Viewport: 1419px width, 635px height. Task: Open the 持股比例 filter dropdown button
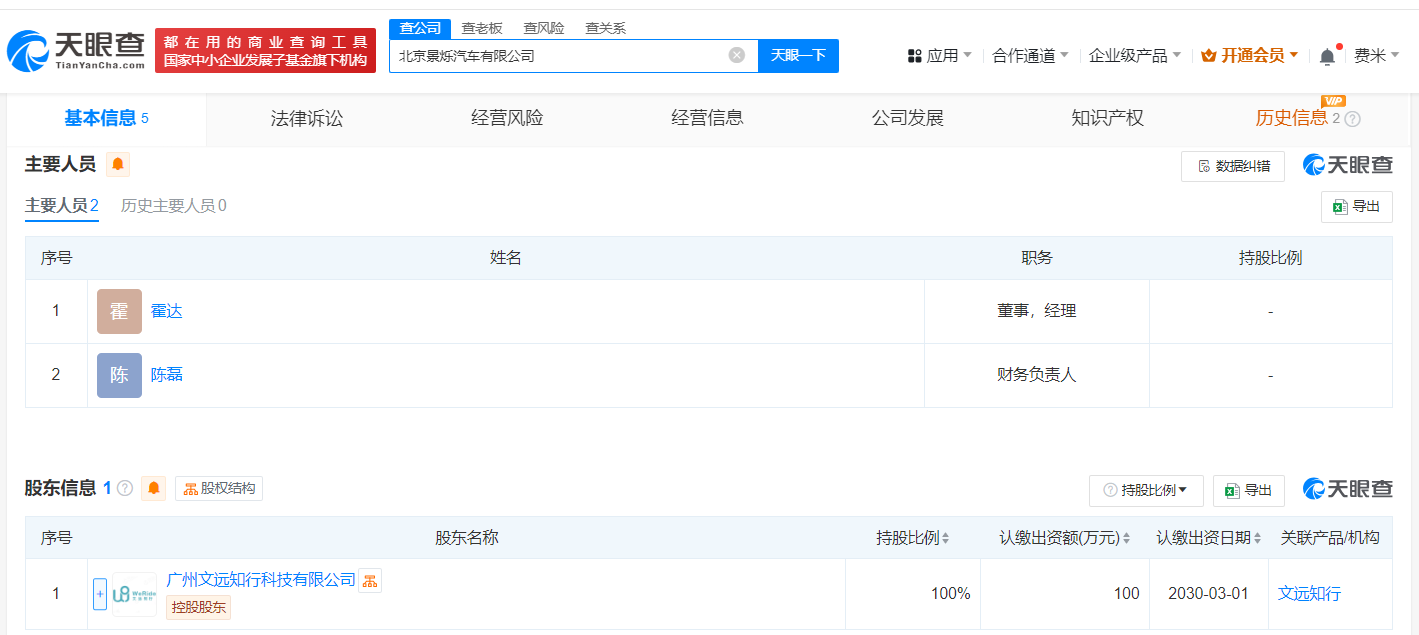tap(1146, 490)
